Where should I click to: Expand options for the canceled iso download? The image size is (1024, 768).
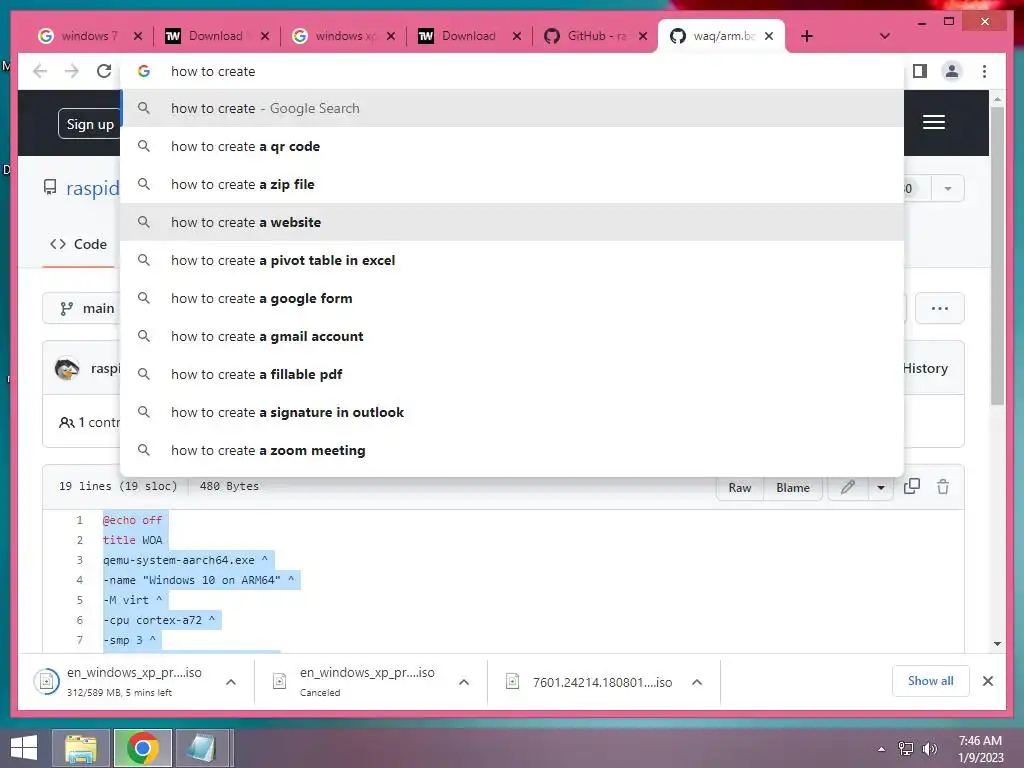[464, 682]
